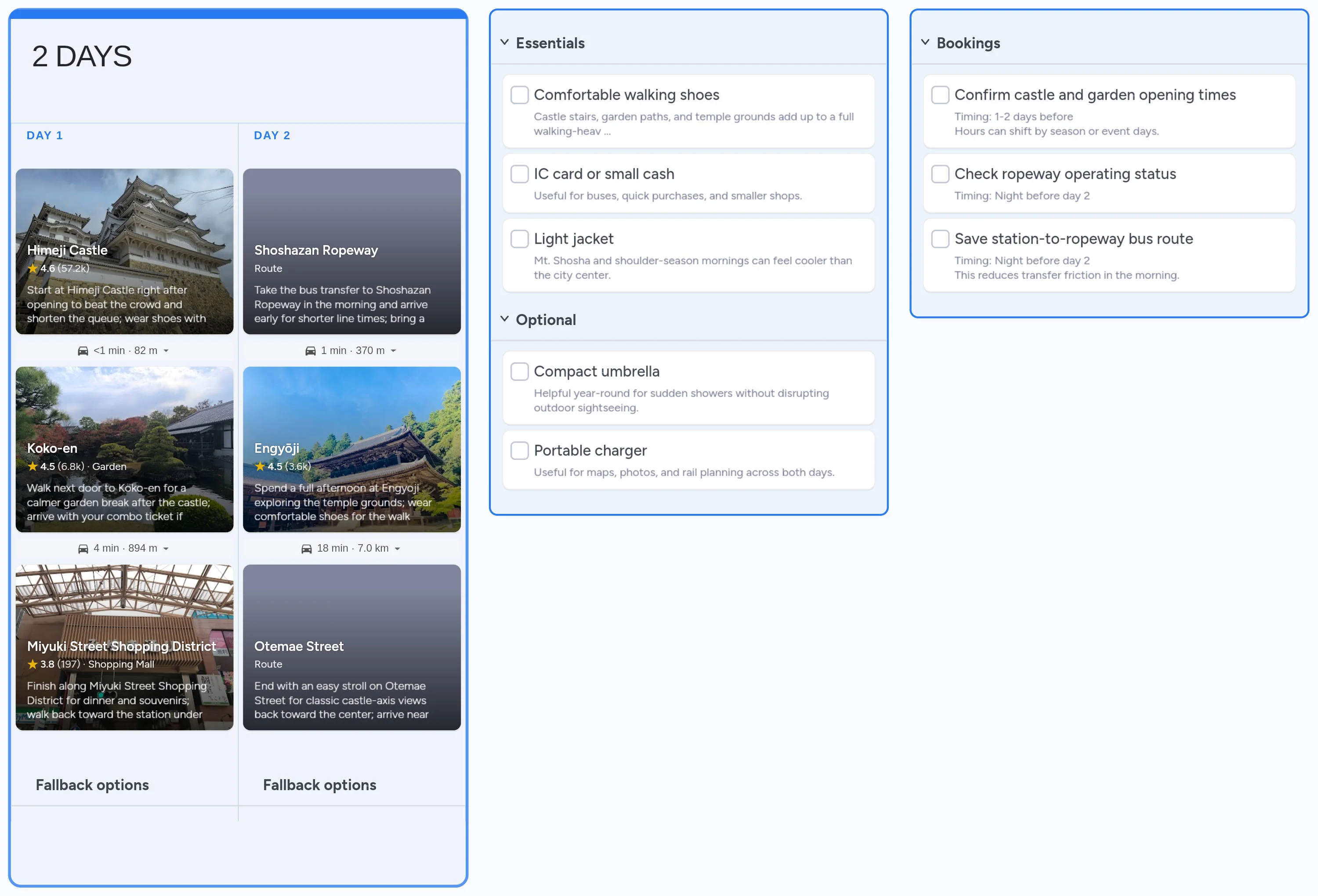
Task: Collapse the Optional section chevron
Action: (x=504, y=319)
